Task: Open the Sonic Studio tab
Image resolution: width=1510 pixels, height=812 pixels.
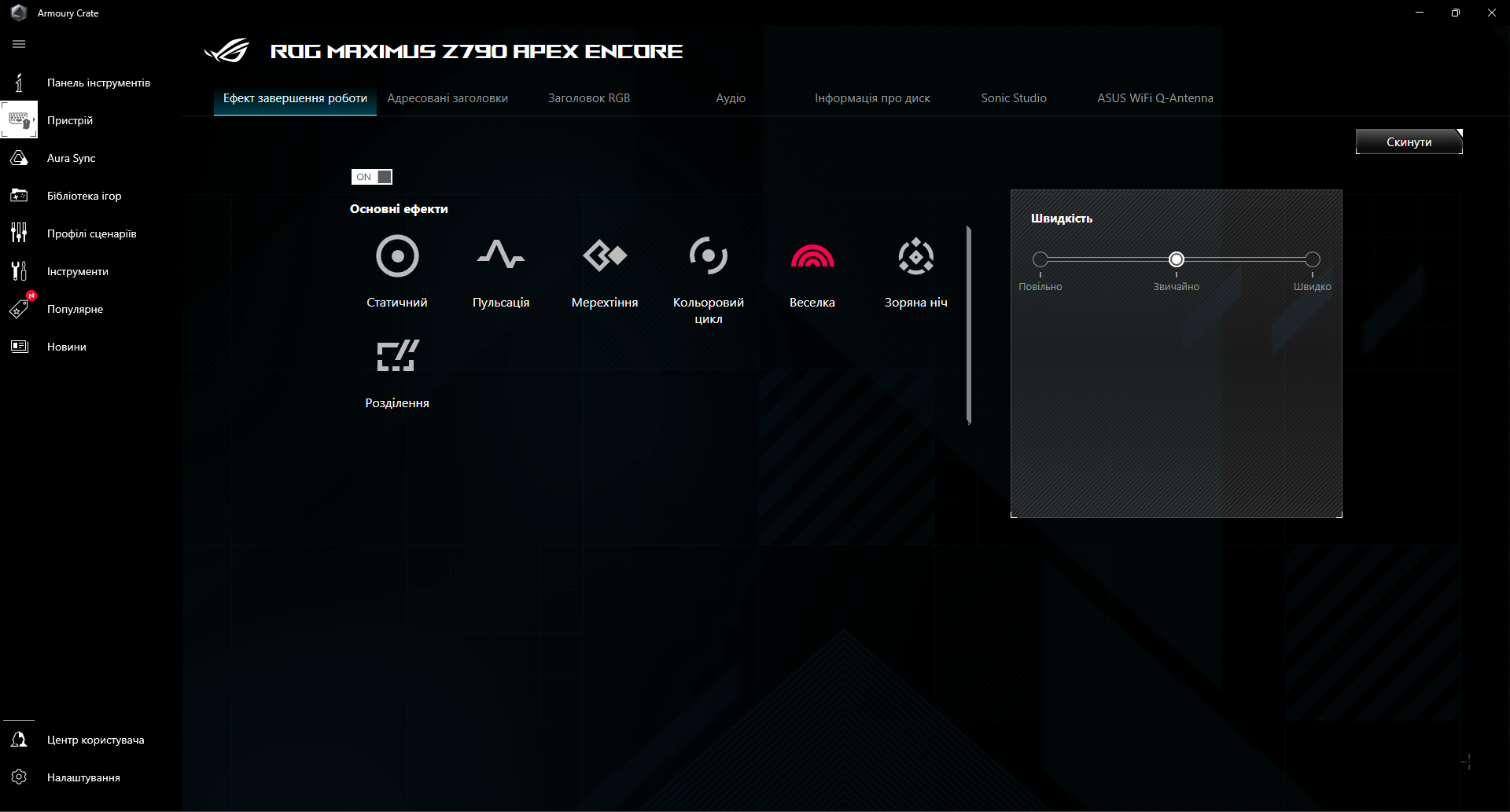Action: 1013,97
